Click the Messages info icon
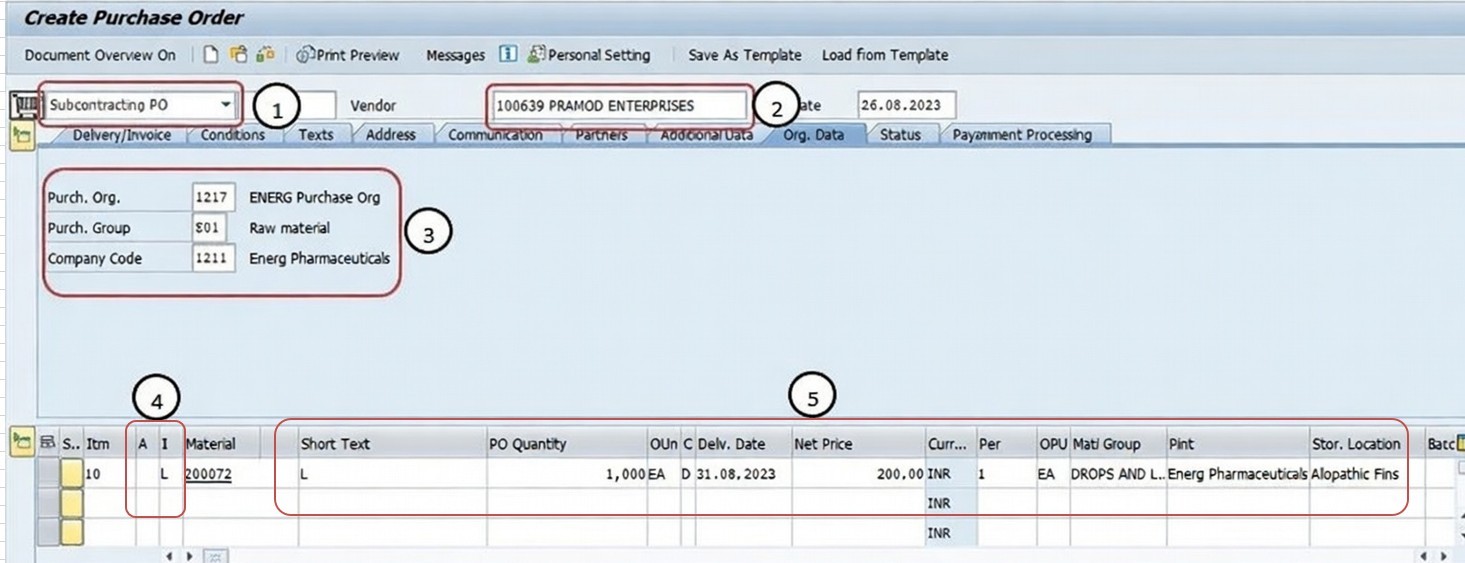 click(x=508, y=55)
